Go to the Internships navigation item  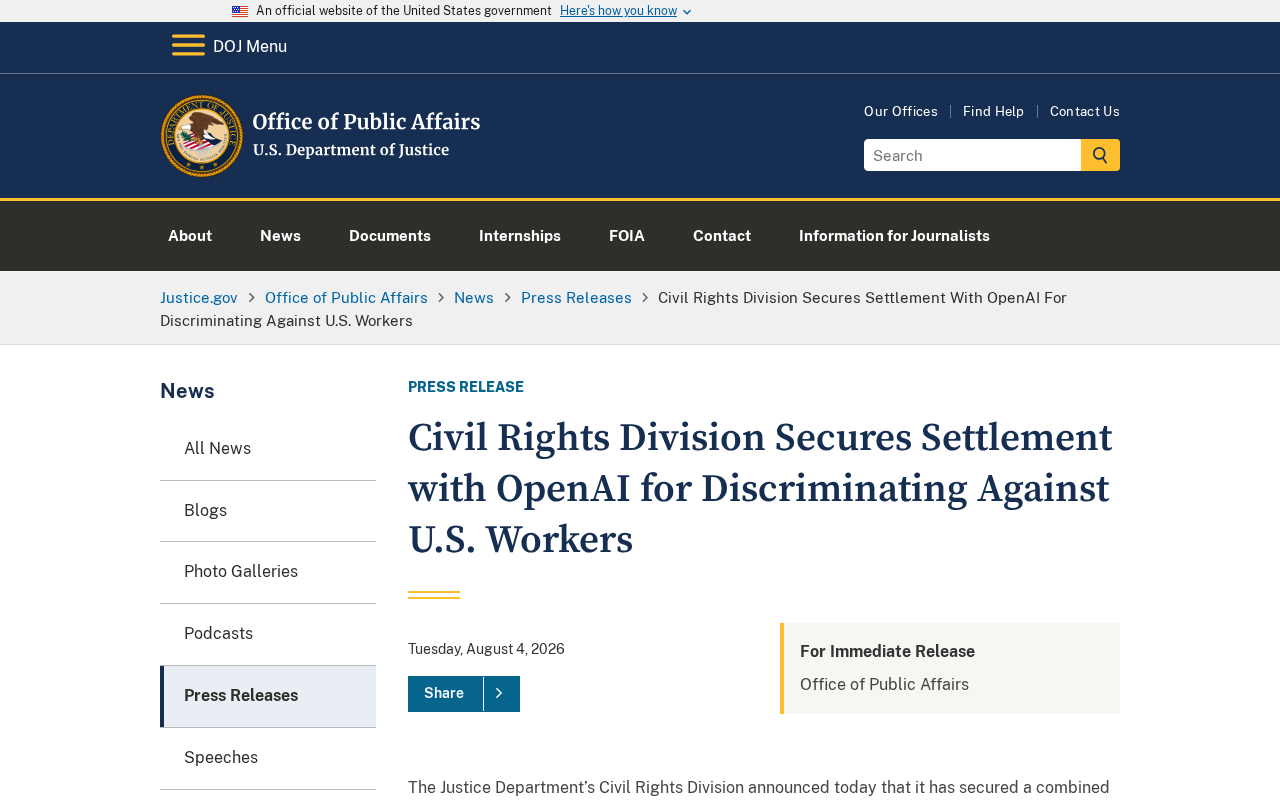520,236
